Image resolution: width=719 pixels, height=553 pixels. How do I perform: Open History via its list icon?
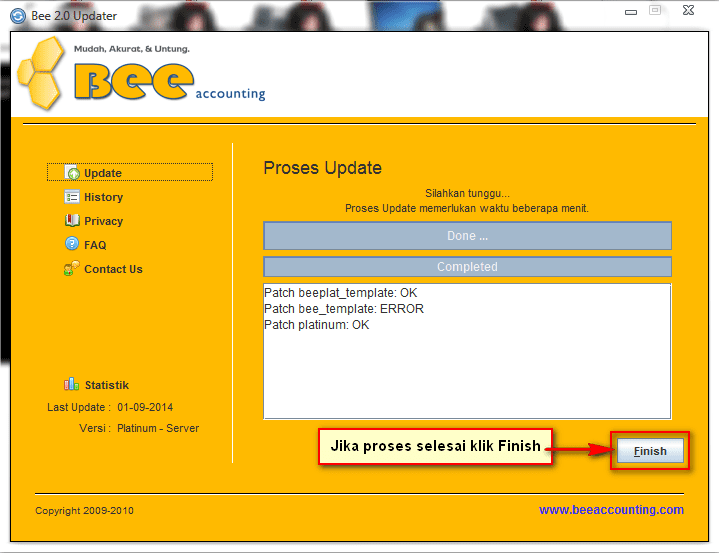click(72, 197)
